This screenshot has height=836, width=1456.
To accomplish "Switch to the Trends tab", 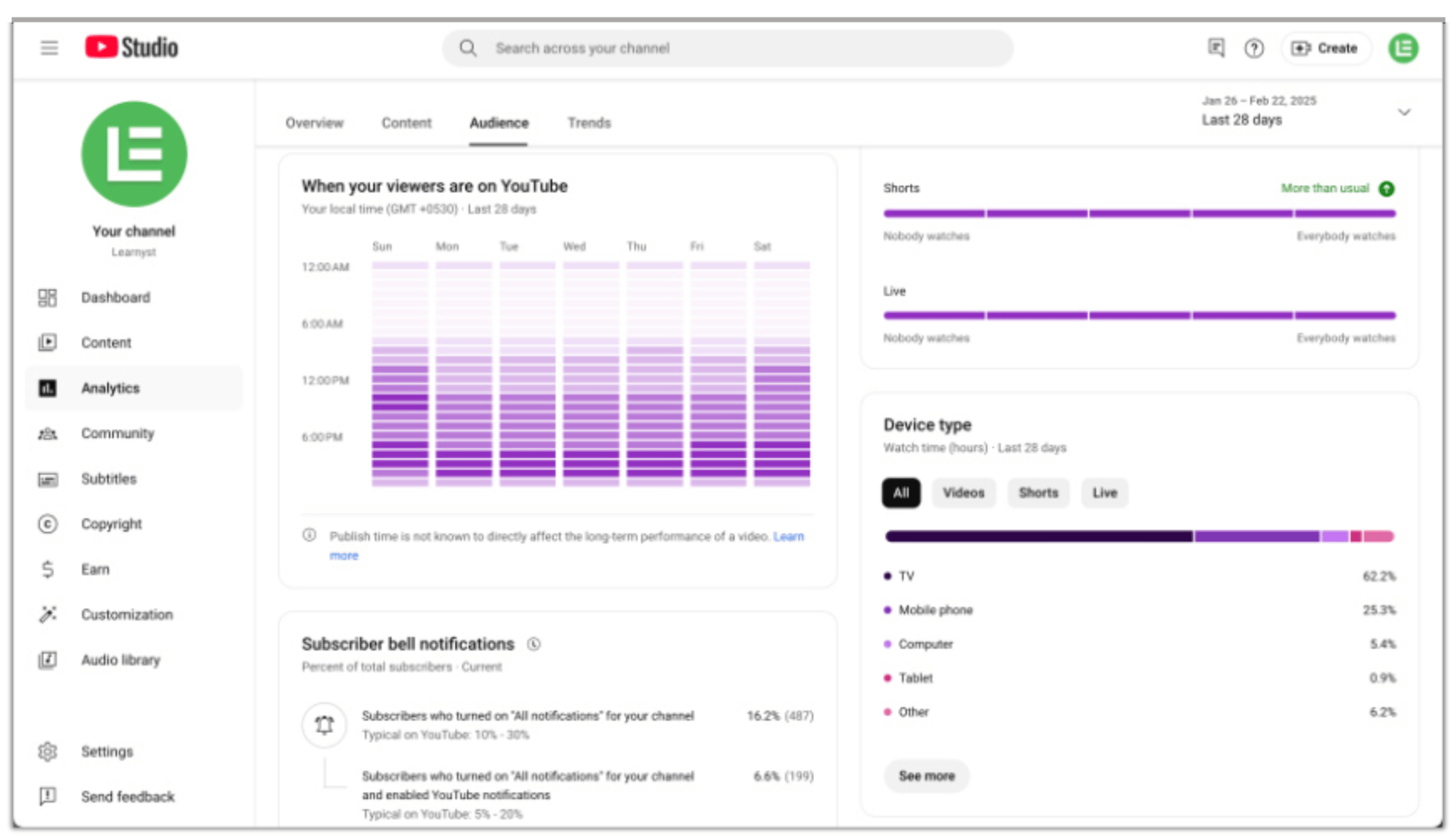I will 588,123.
